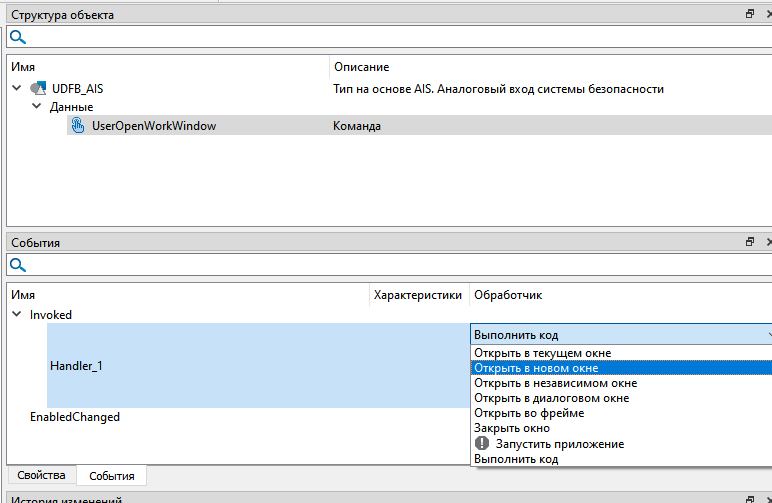Choose Открыть в диалоговом окне option
The image size is (772, 503).
click(x=551, y=398)
